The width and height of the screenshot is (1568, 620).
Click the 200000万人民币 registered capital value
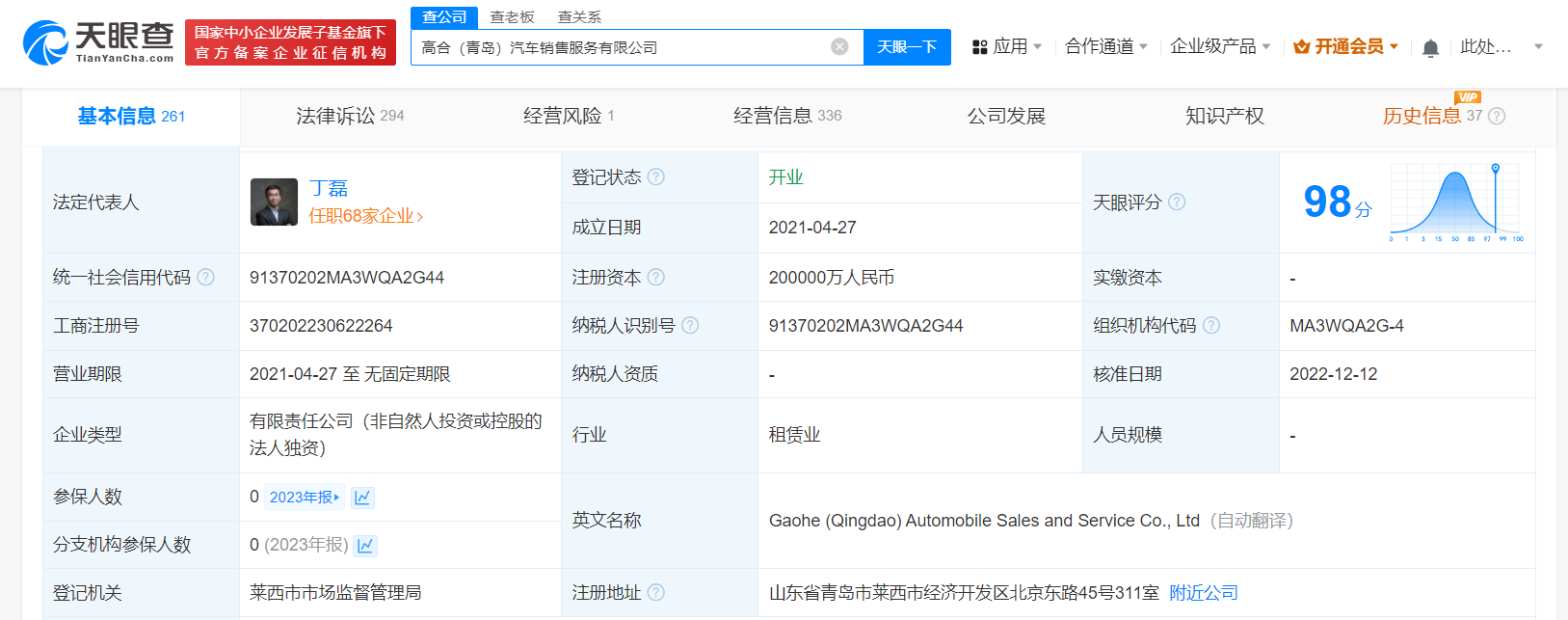(x=832, y=277)
